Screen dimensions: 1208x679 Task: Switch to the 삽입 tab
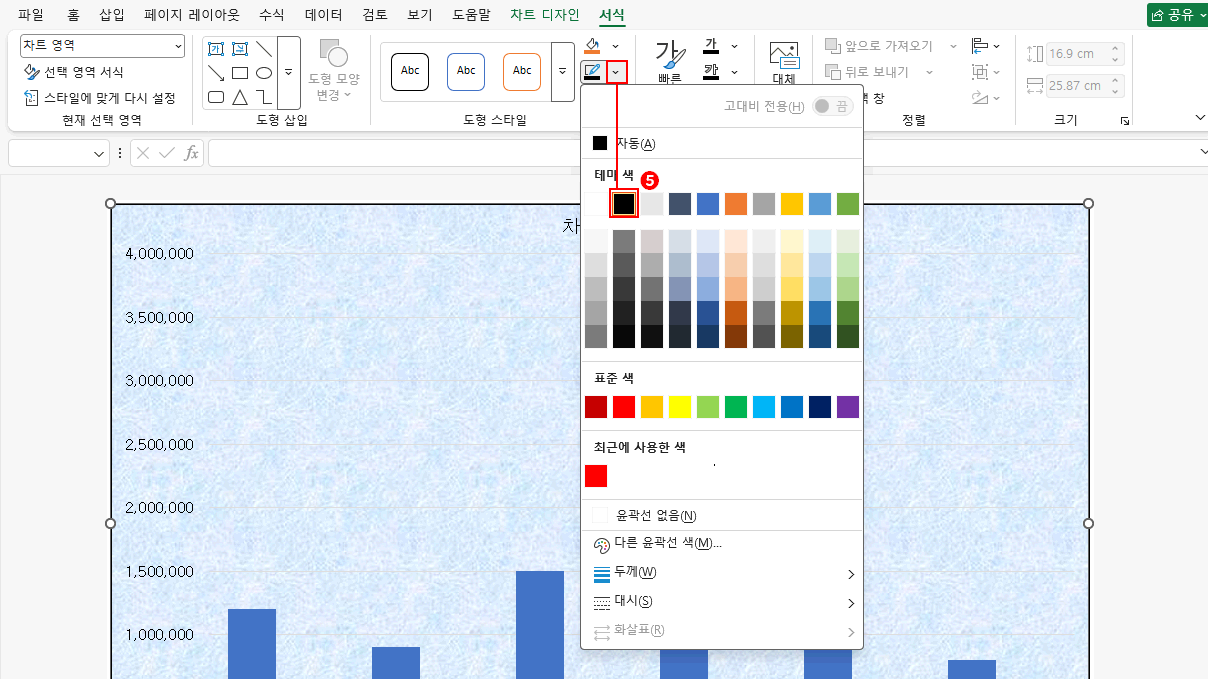pos(113,15)
